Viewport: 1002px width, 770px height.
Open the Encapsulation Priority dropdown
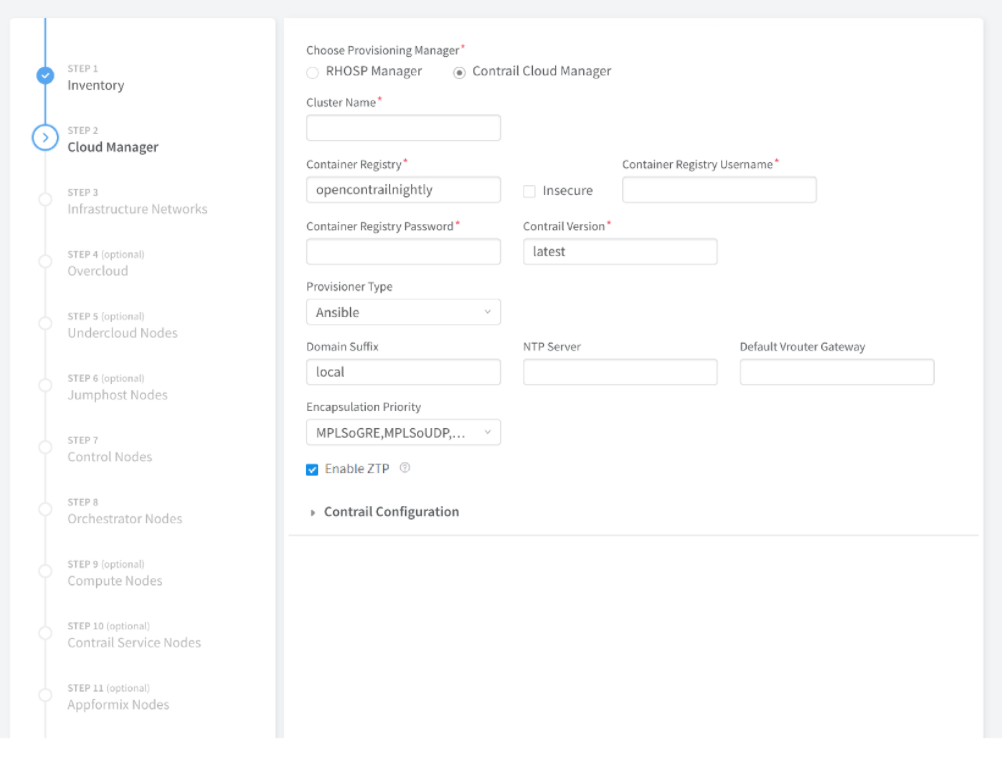402,432
